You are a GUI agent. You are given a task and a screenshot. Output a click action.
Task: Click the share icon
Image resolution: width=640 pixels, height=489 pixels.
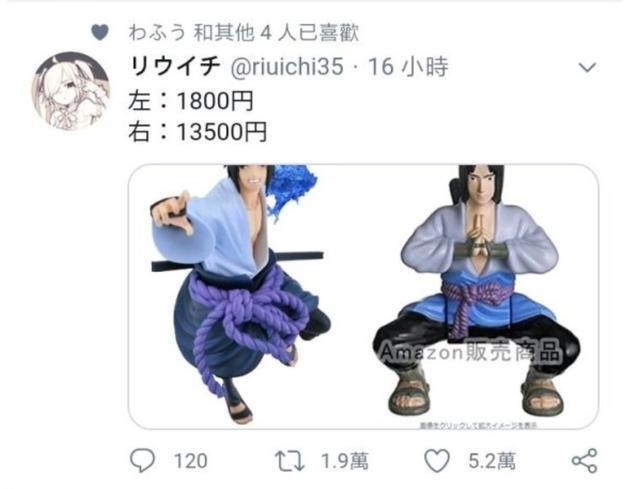[x=584, y=461]
